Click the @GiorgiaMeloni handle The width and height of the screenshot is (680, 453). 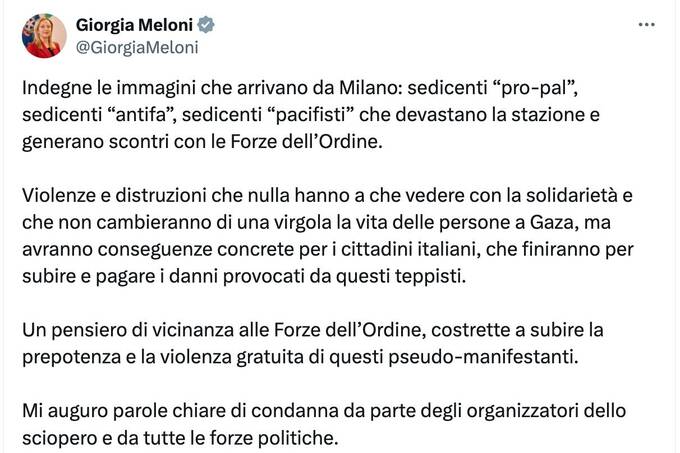coord(137,46)
